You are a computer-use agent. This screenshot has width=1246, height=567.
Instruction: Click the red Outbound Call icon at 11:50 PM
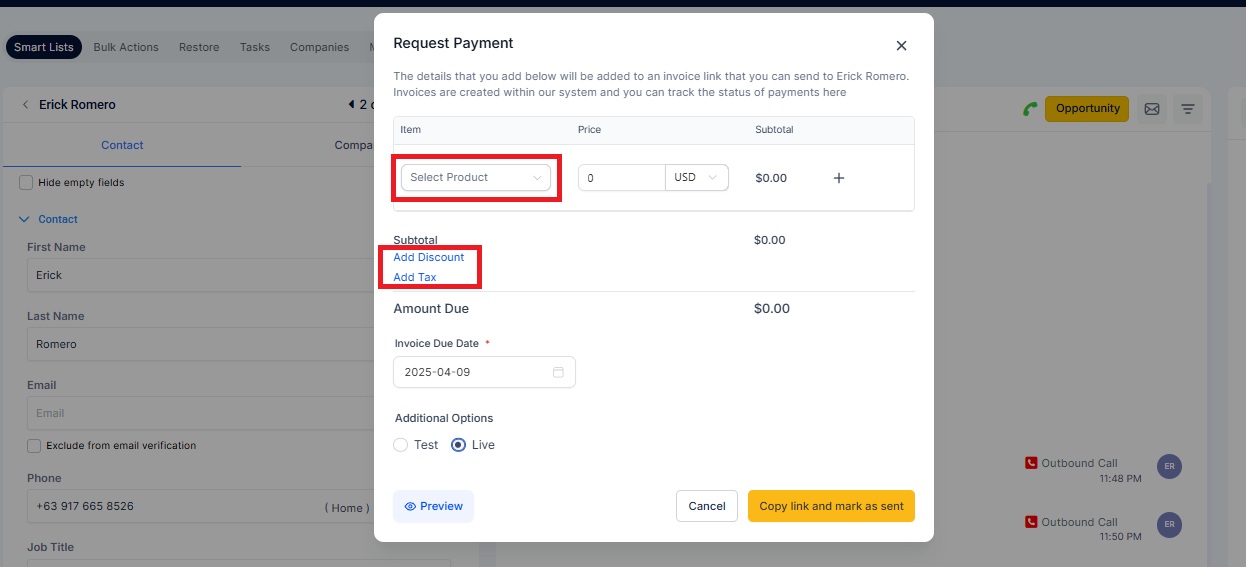[1031, 522]
